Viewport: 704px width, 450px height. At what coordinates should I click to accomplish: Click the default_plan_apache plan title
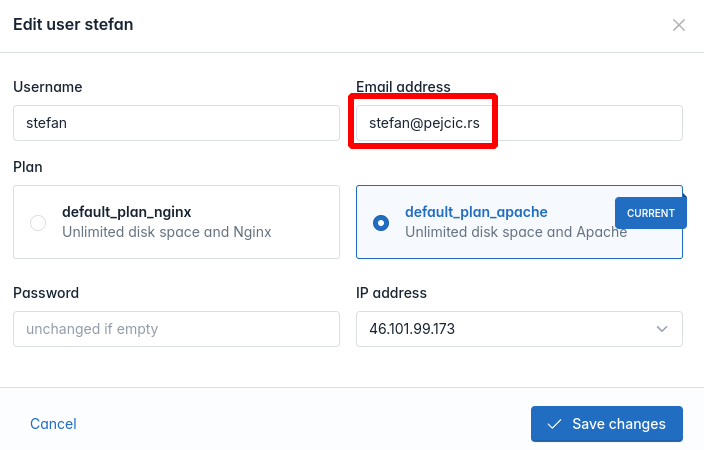pos(476,212)
